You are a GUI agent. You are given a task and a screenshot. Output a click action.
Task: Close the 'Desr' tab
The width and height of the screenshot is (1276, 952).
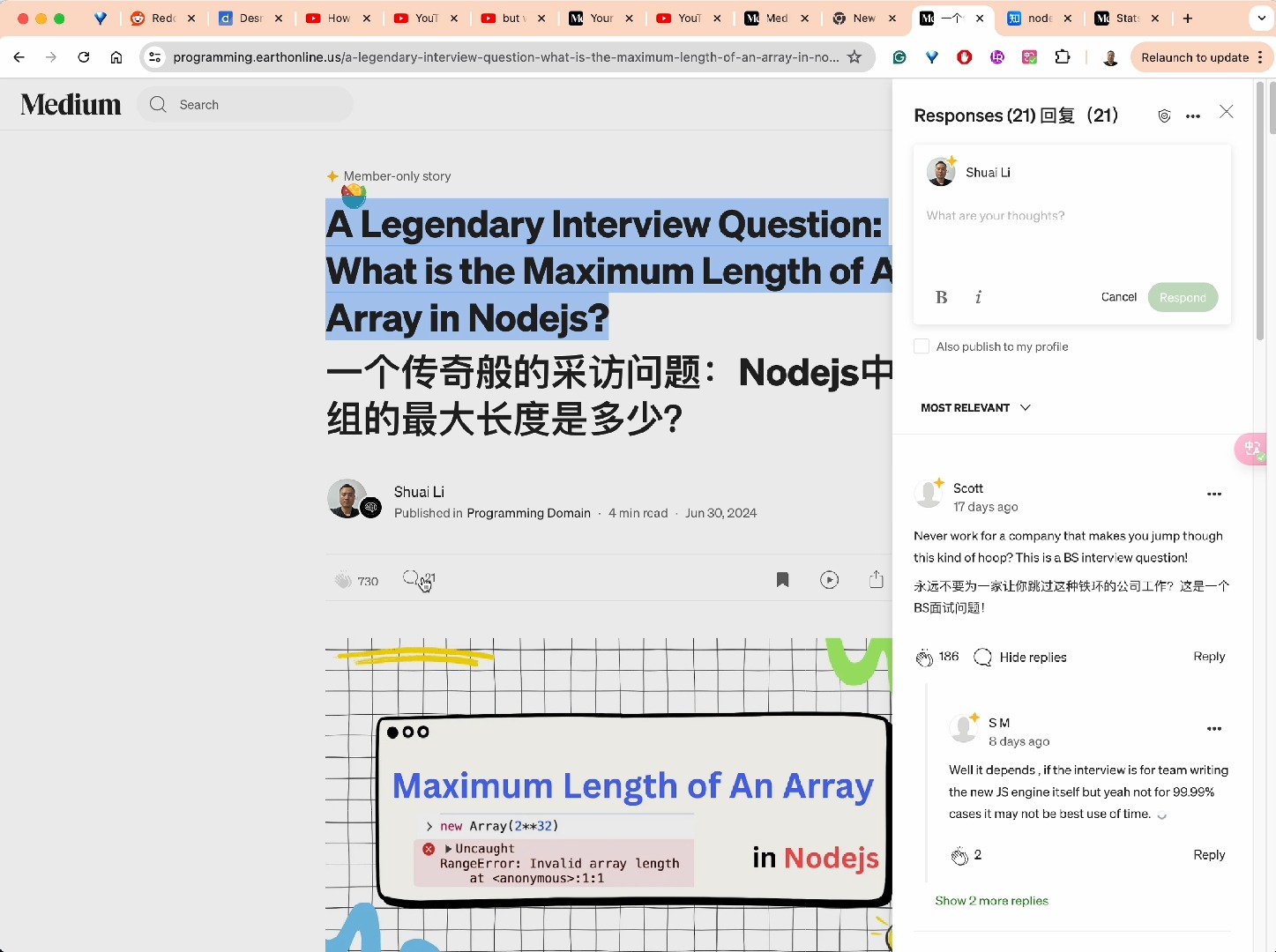[x=279, y=18]
